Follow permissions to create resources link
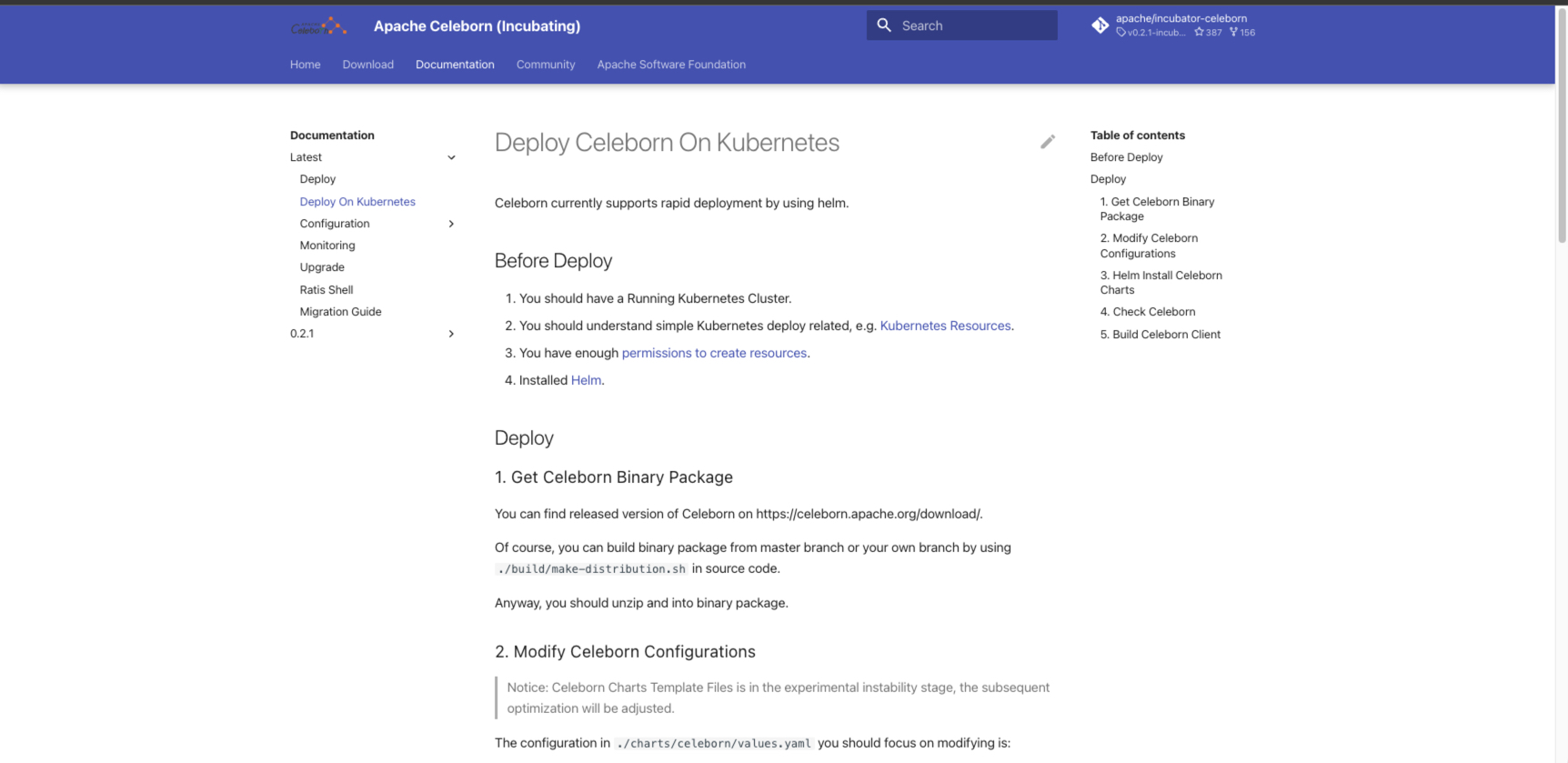1568x763 pixels. (x=714, y=353)
